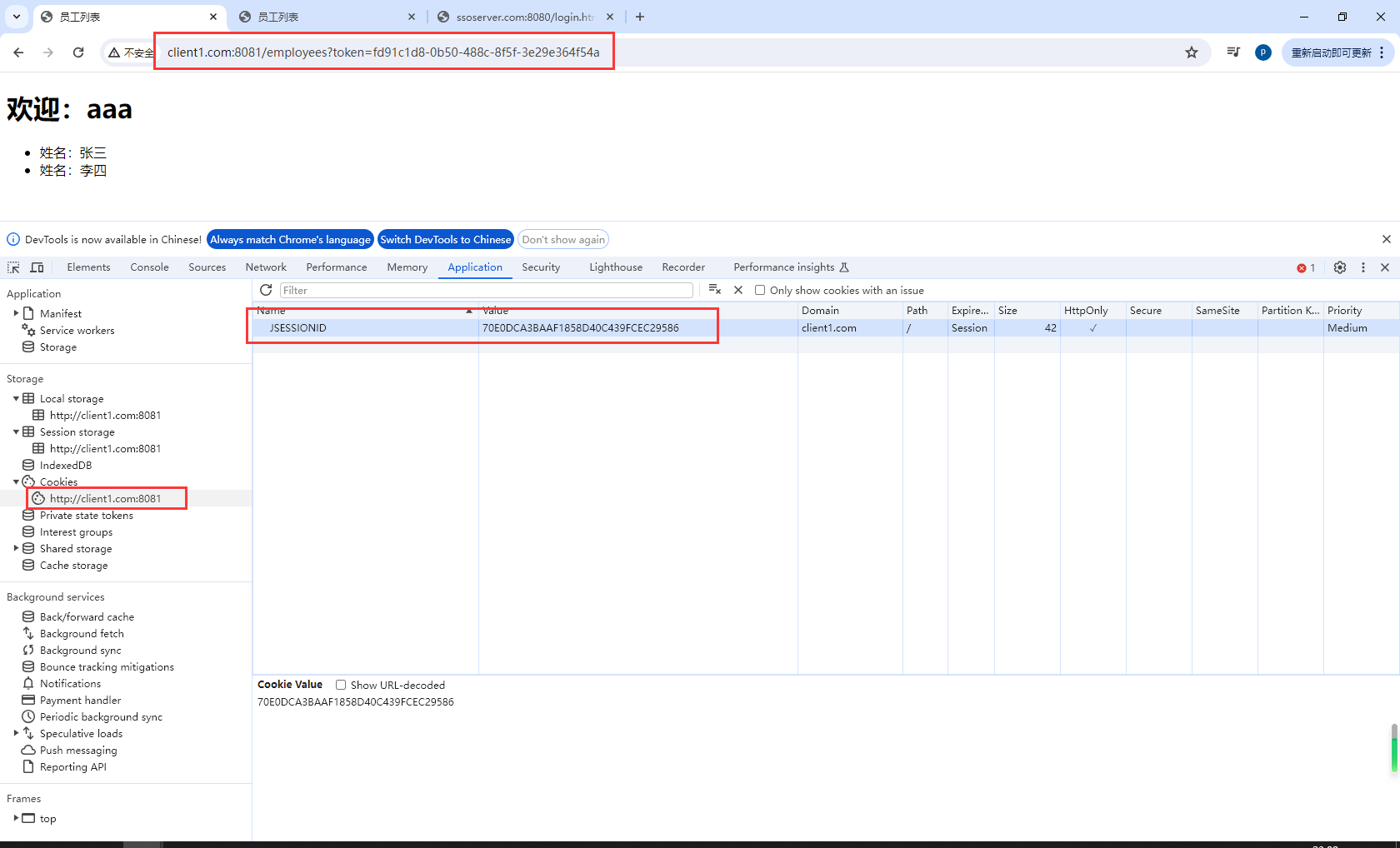Click the restart to update button

1337,52
